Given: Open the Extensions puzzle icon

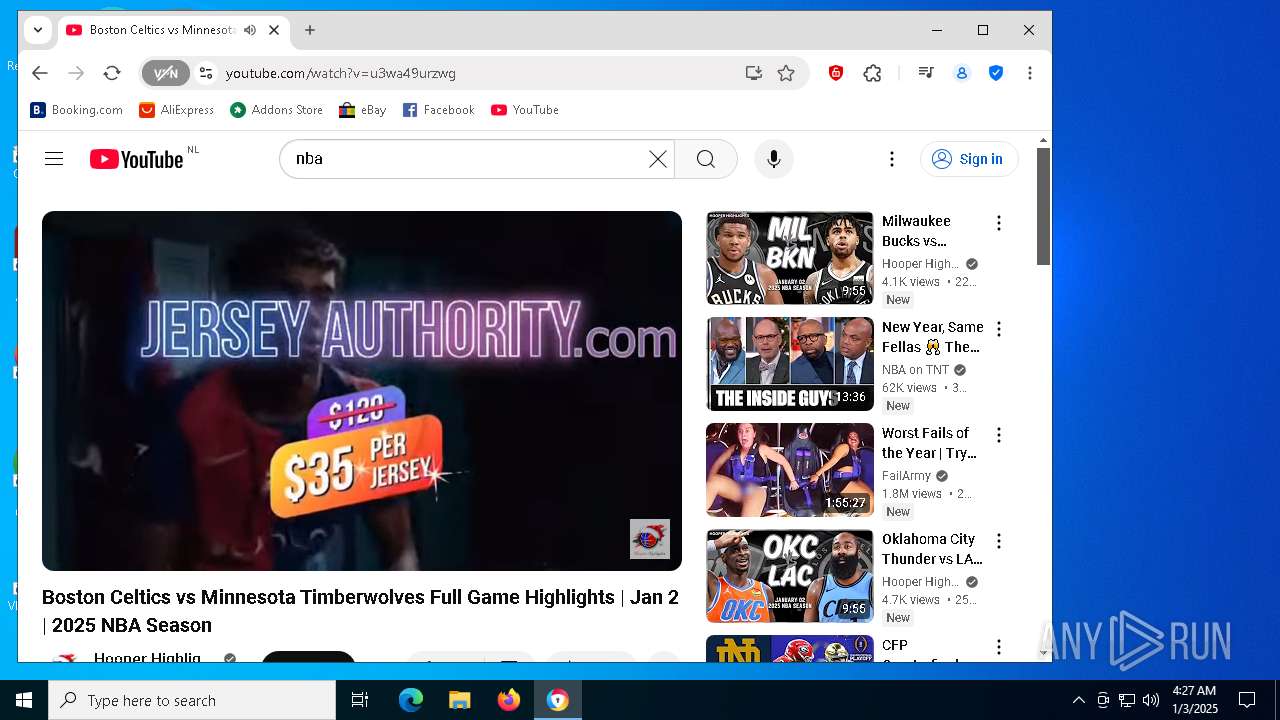Looking at the screenshot, I should point(873,73).
